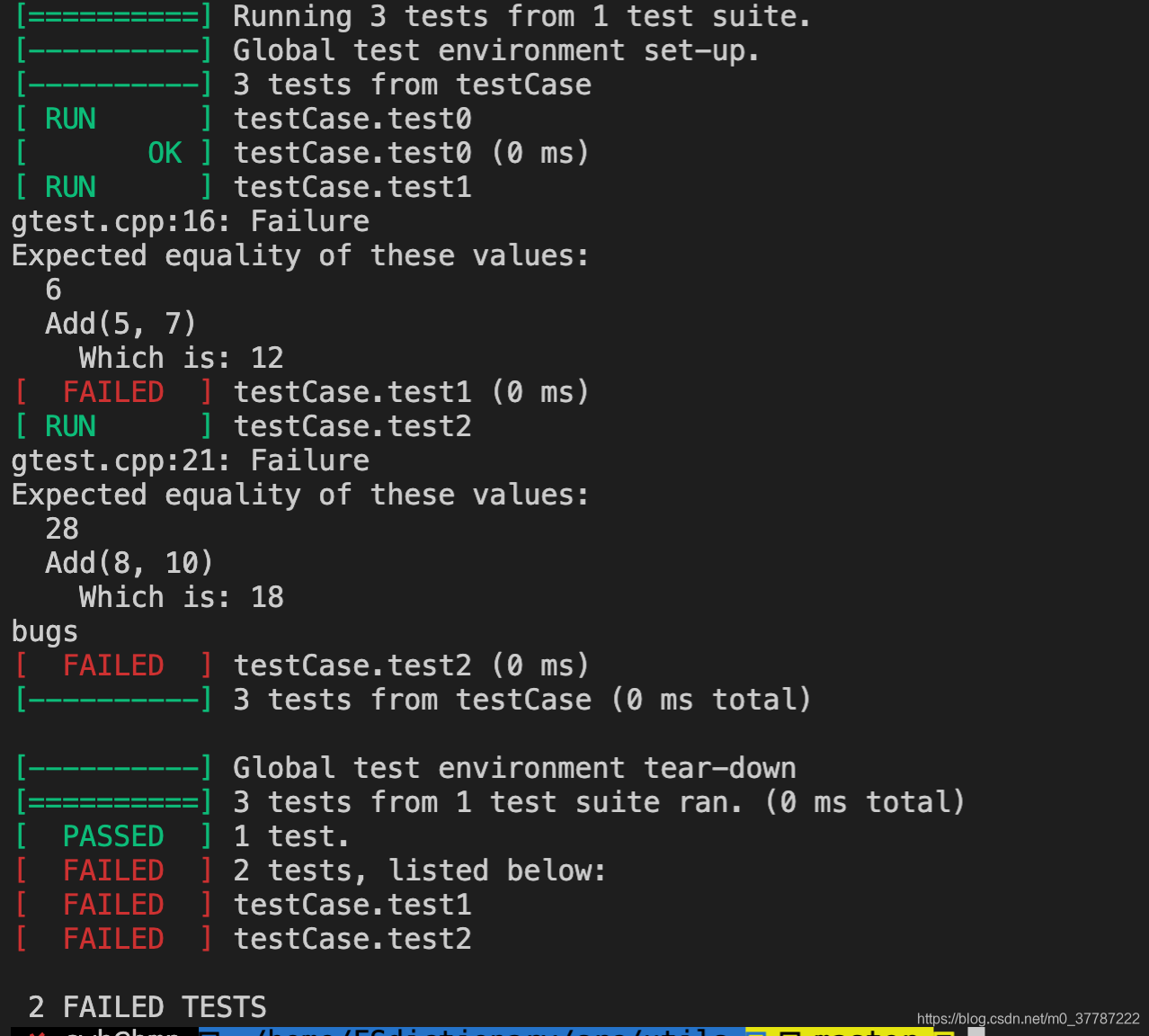1149x1036 pixels.
Task: Click the expected value '28'
Action: coord(62,530)
